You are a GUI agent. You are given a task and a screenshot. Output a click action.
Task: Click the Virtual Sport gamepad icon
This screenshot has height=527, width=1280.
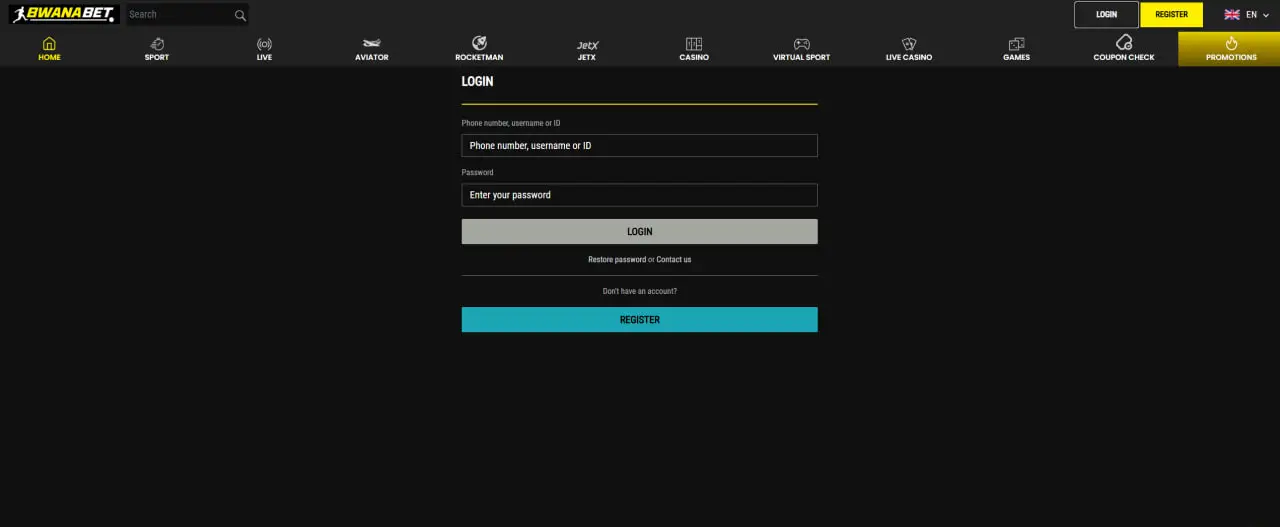tap(802, 44)
